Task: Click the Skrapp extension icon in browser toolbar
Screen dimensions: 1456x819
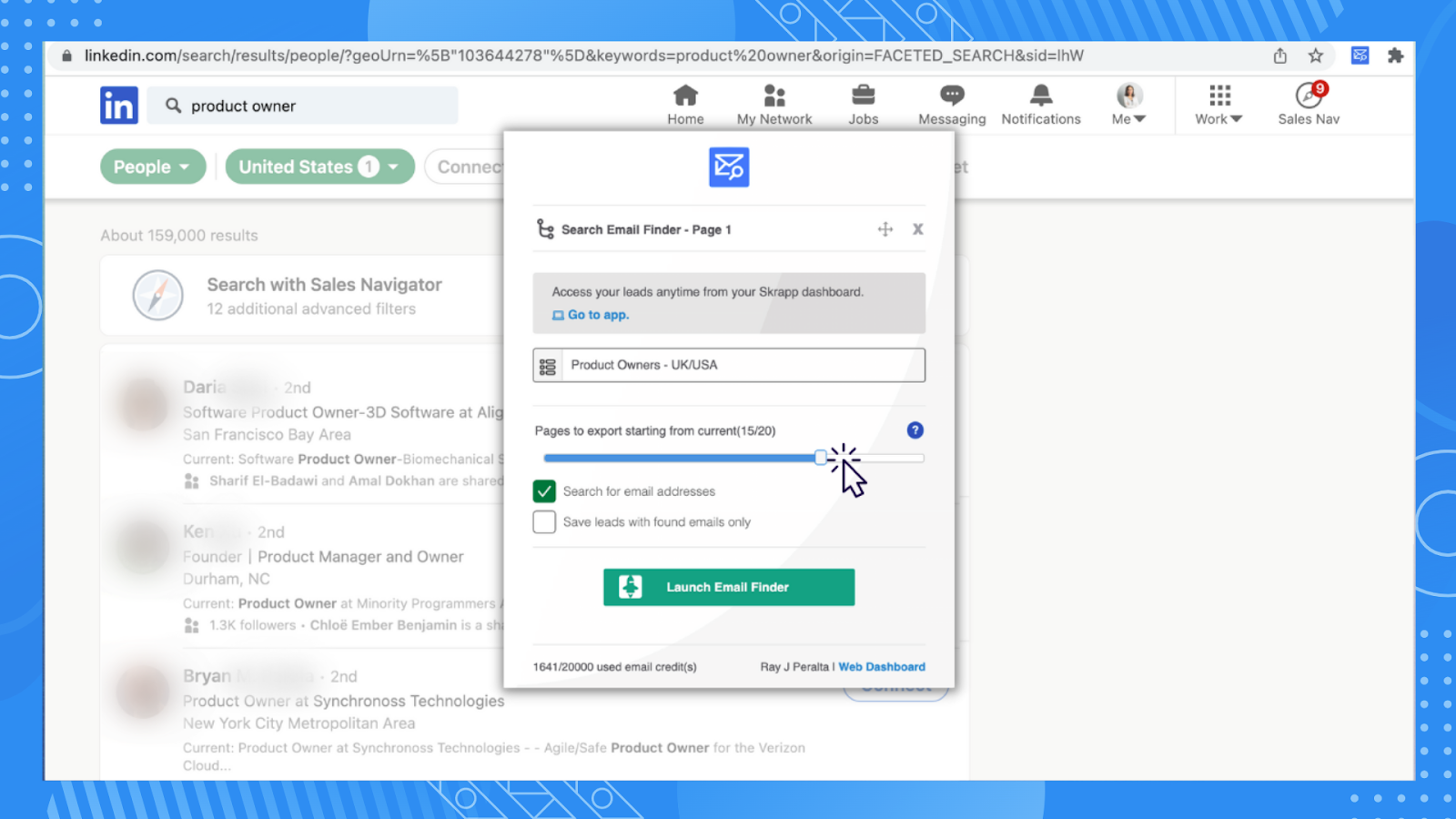Action: click(x=1360, y=56)
